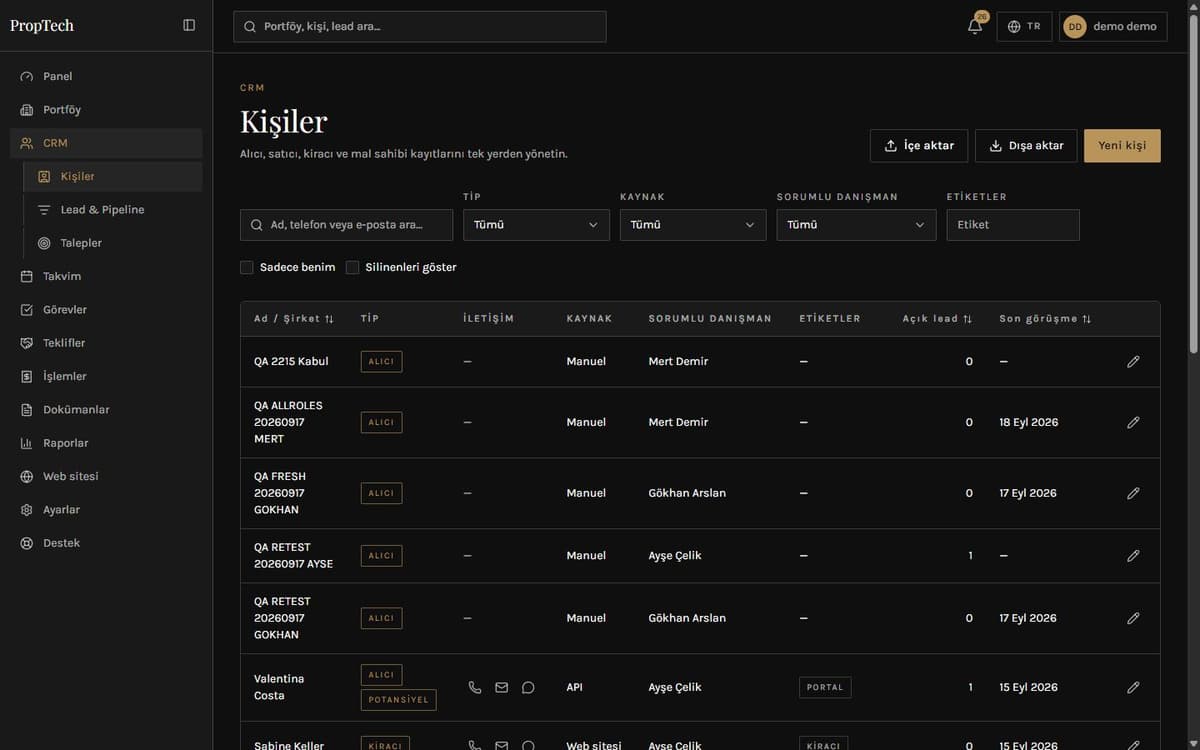Go to Teklifler in the sidebar
This screenshot has height=750, width=1200.
tap(106, 343)
